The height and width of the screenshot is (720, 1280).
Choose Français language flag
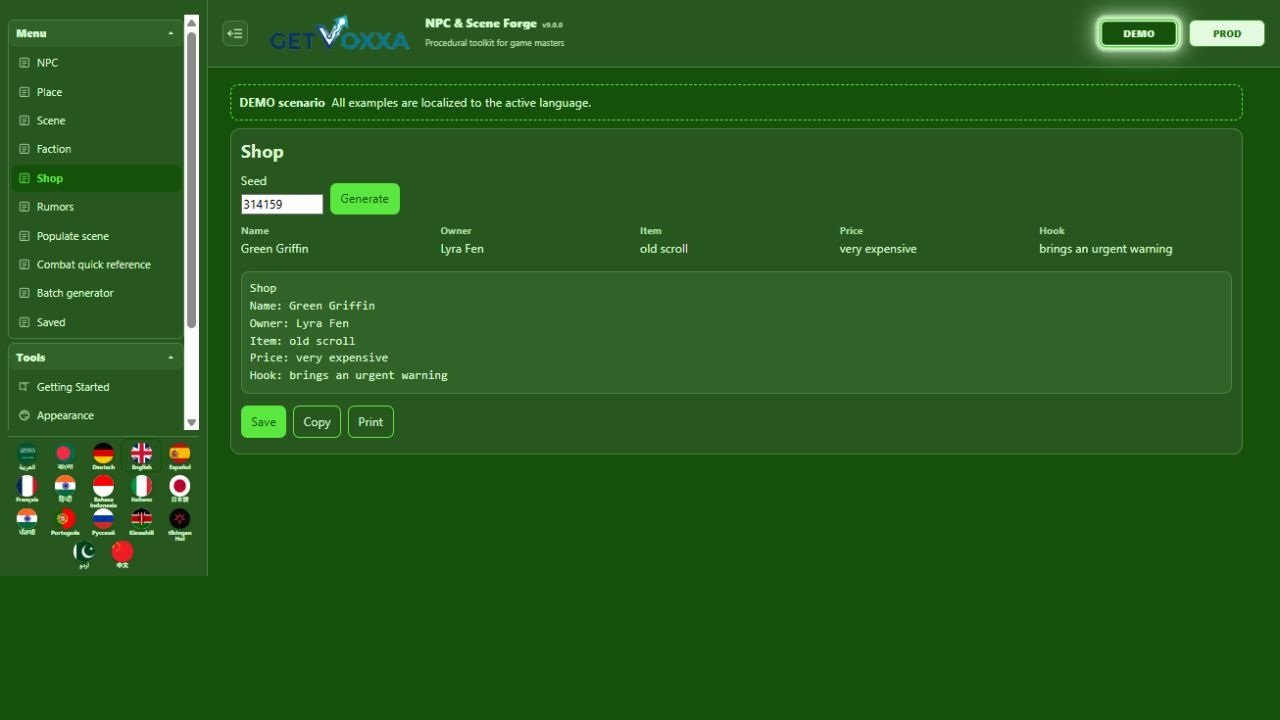pos(27,489)
